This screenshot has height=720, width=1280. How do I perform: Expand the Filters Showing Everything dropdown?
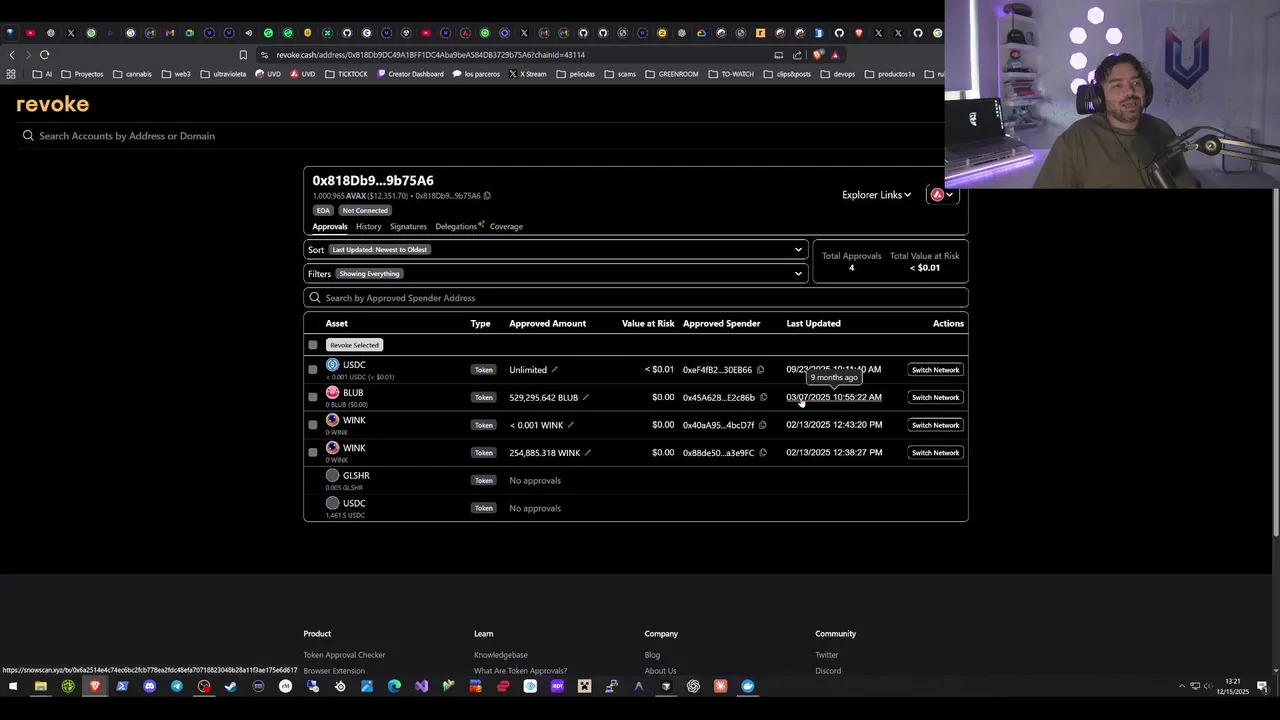click(555, 274)
